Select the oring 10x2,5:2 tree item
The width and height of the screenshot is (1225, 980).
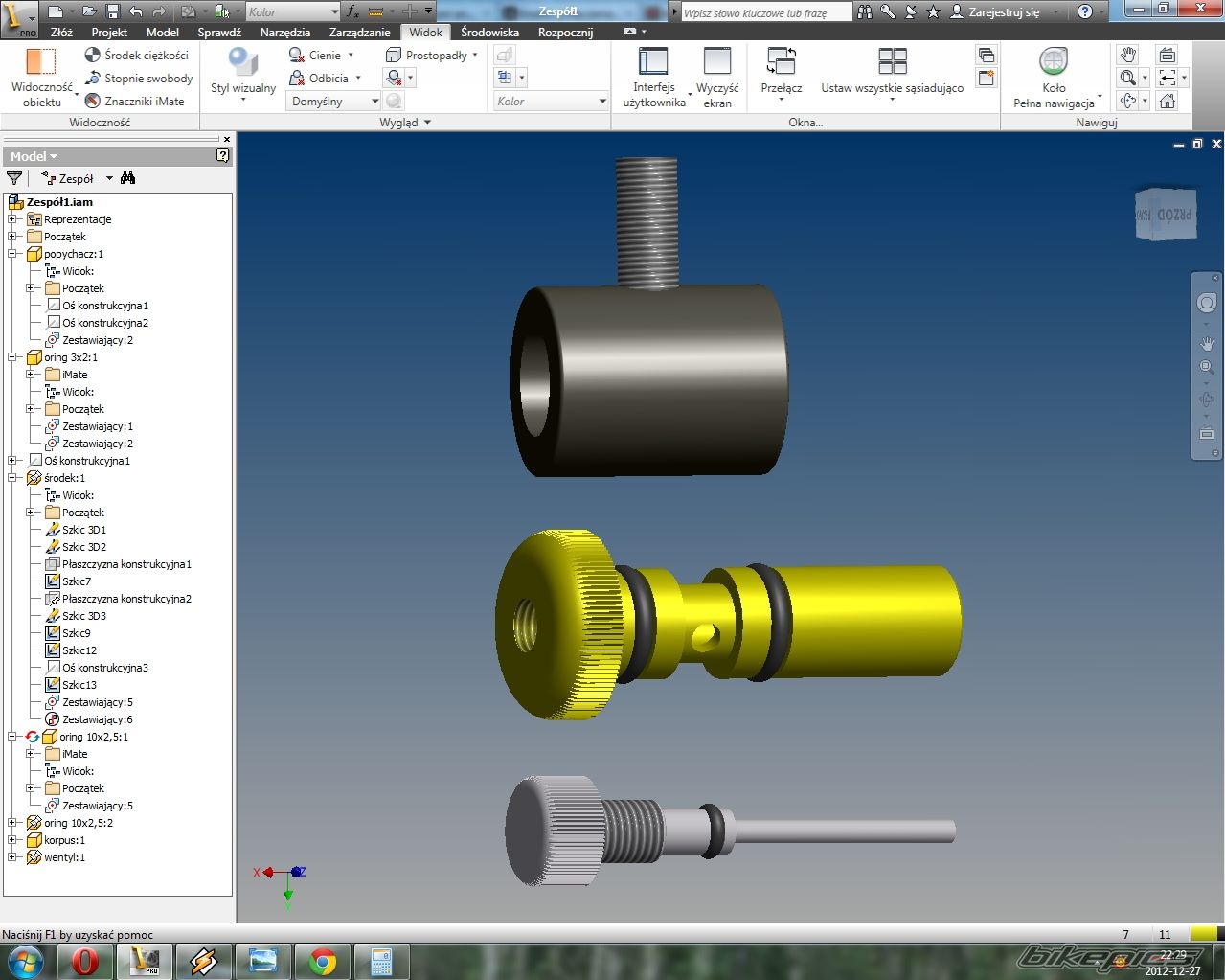(x=79, y=823)
